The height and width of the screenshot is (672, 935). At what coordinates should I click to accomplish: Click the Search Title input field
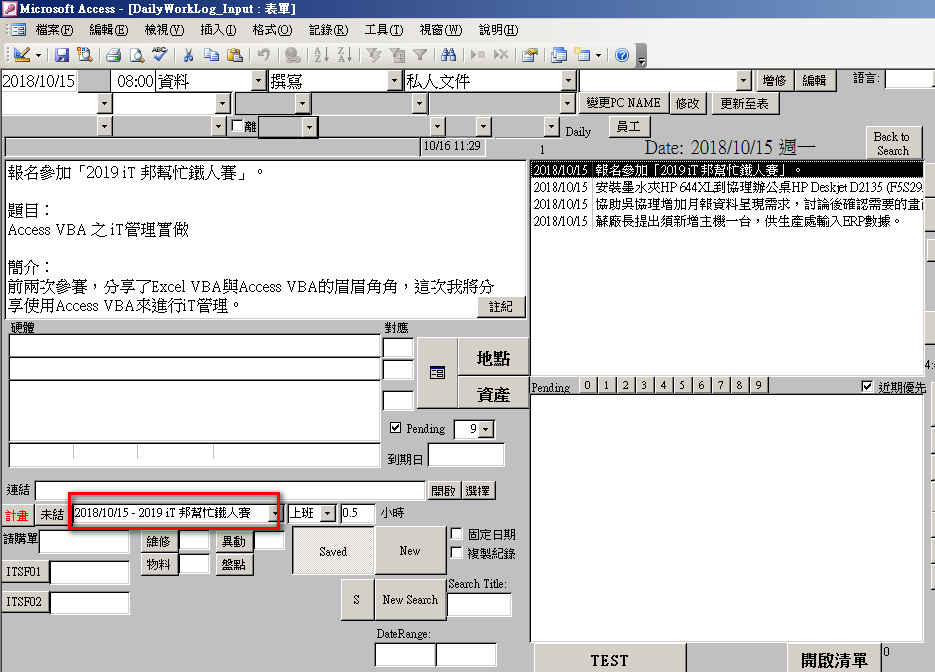click(x=479, y=605)
